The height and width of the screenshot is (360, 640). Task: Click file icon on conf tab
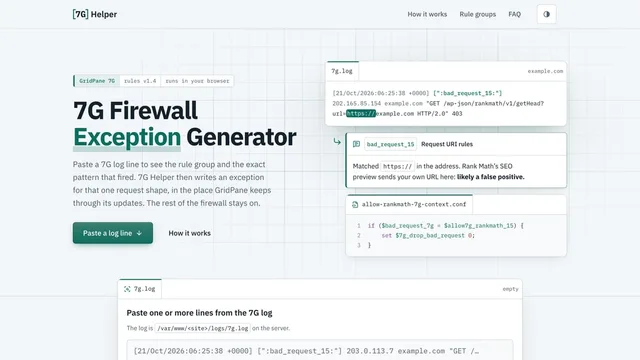click(355, 204)
